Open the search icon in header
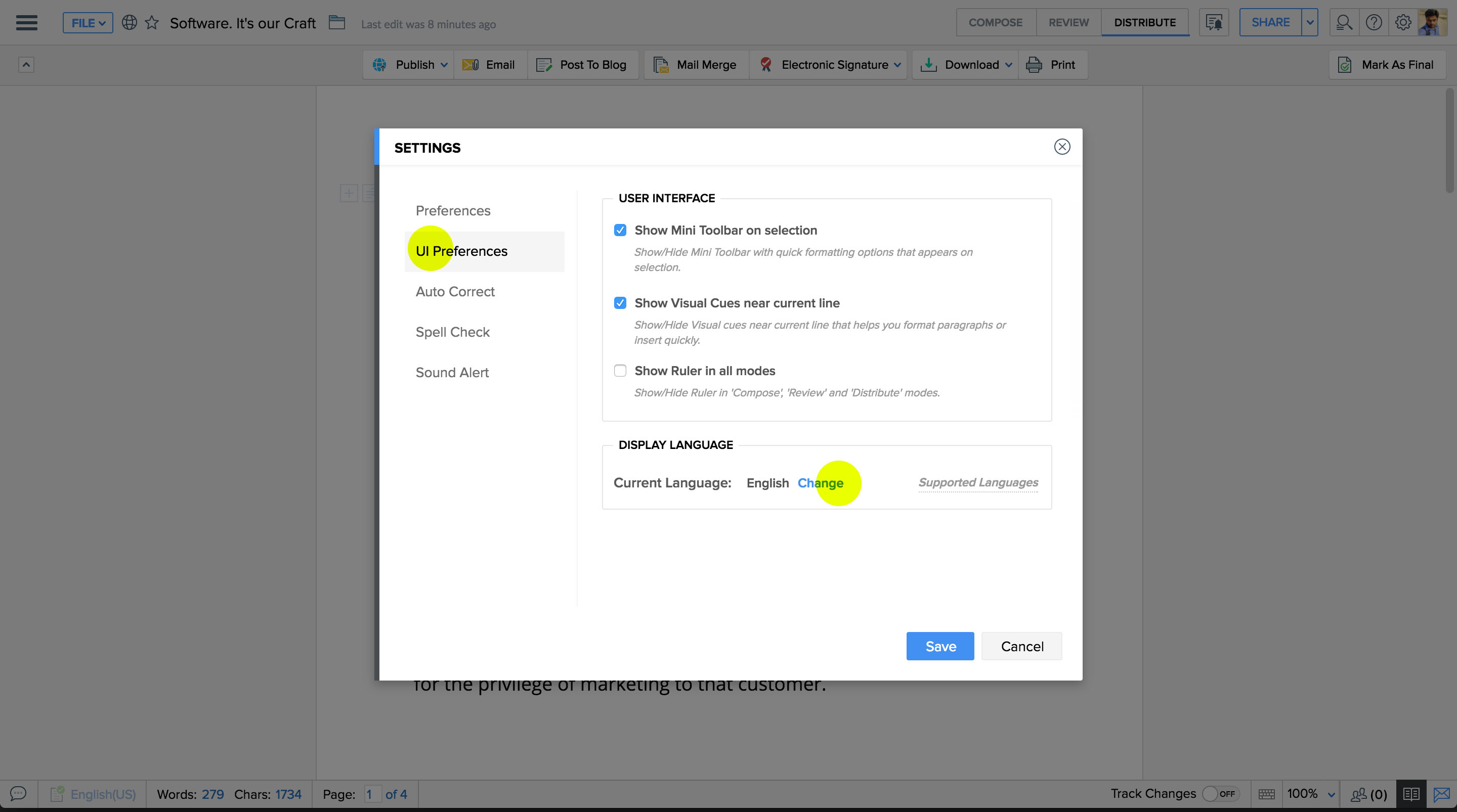The height and width of the screenshot is (812, 1457). point(1344,23)
